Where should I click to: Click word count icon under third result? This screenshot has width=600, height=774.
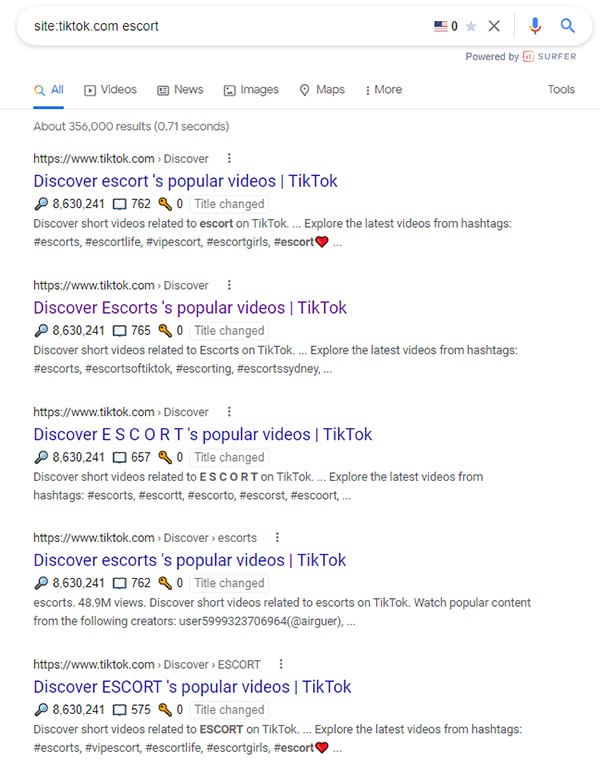click(120, 457)
